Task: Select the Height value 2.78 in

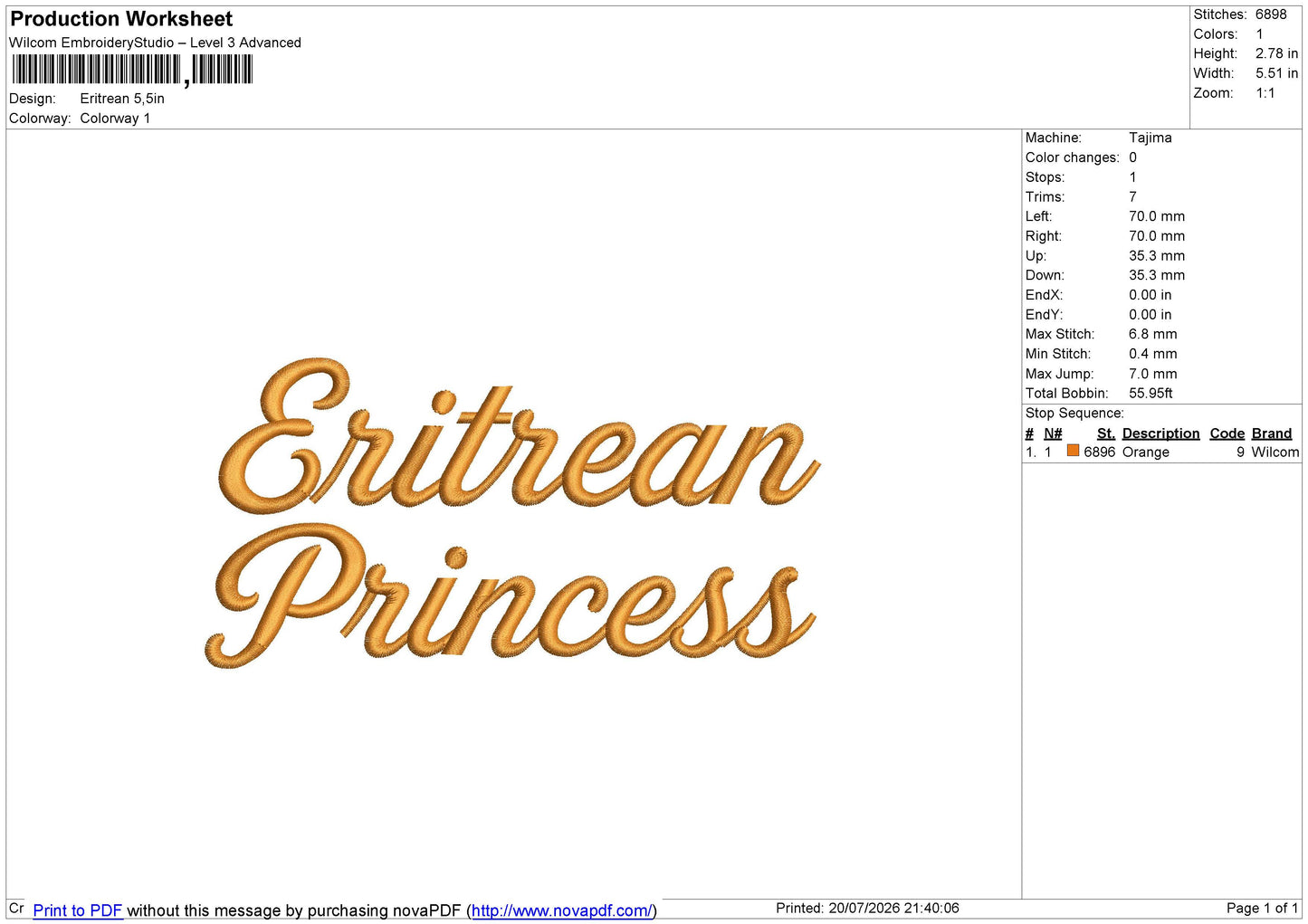Action: [1276, 53]
